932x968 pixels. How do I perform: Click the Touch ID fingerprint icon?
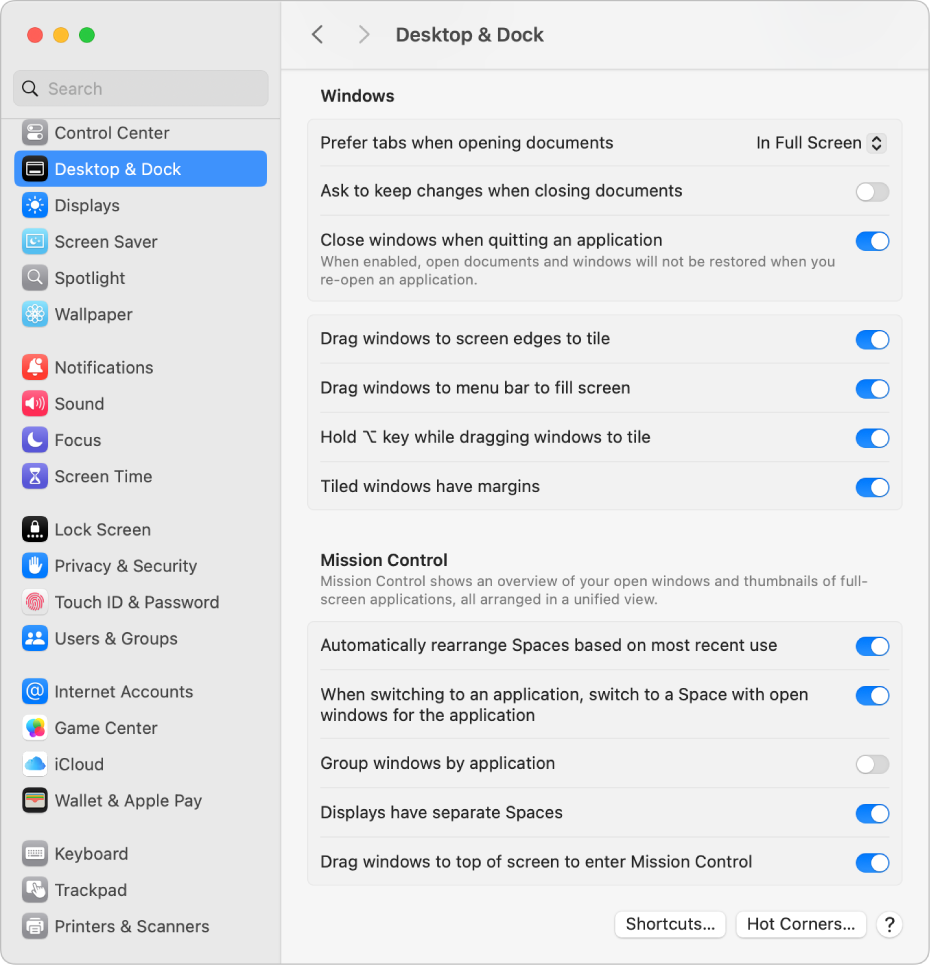[x=35, y=603]
